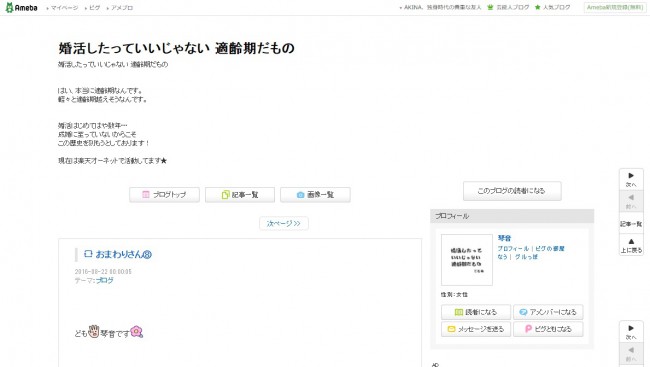This screenshot has height=367, width=650.
Task: Click このブログの読者になる button
Action: click(512, 191)
